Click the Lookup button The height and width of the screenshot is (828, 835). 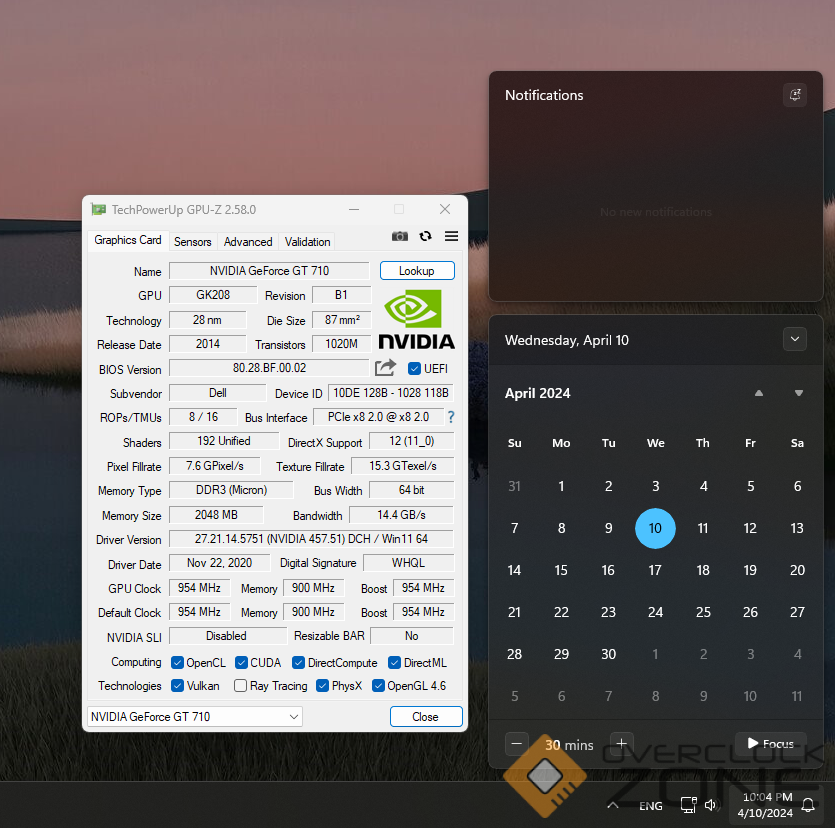[x=417, y=270]
